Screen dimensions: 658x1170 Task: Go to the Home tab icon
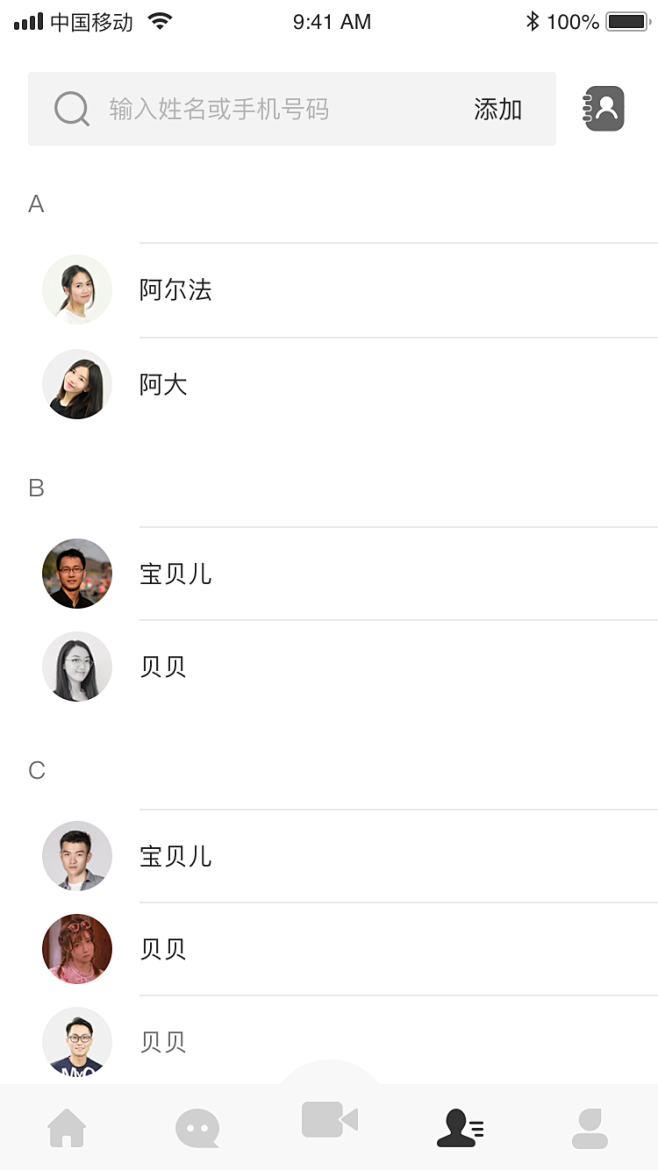point(67,1127)
